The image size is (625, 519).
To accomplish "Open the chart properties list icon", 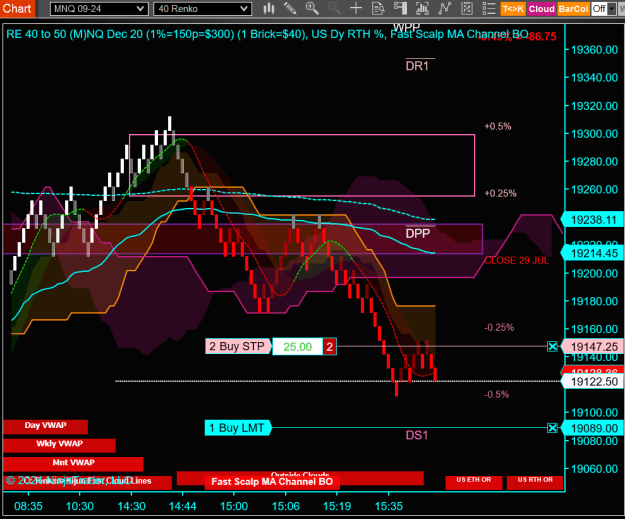I will point(488,8).
